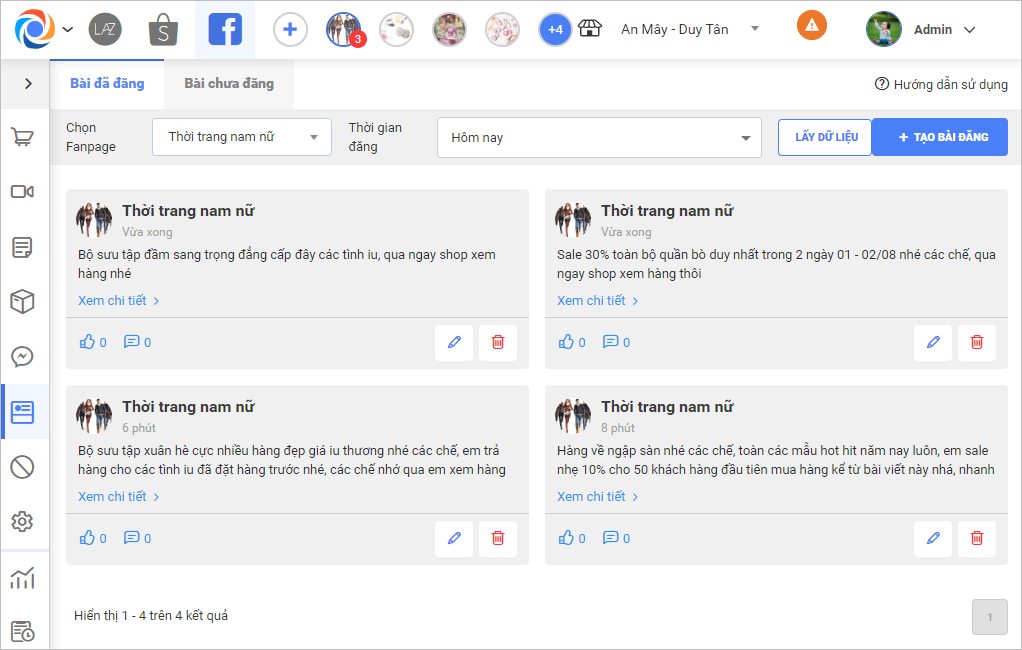Show the +4 more fanpages badge
This screenshot has width=1022, height=650.
[x=555, y=29]
